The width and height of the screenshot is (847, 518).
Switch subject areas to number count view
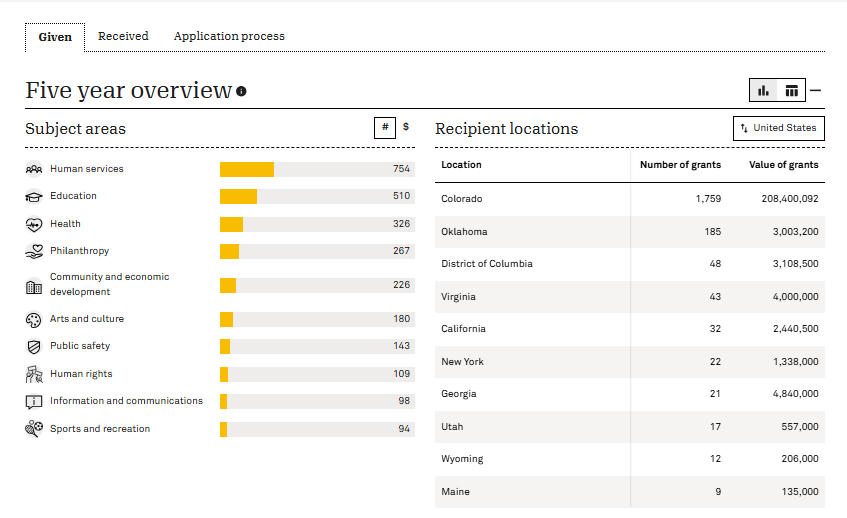[384, 127]
